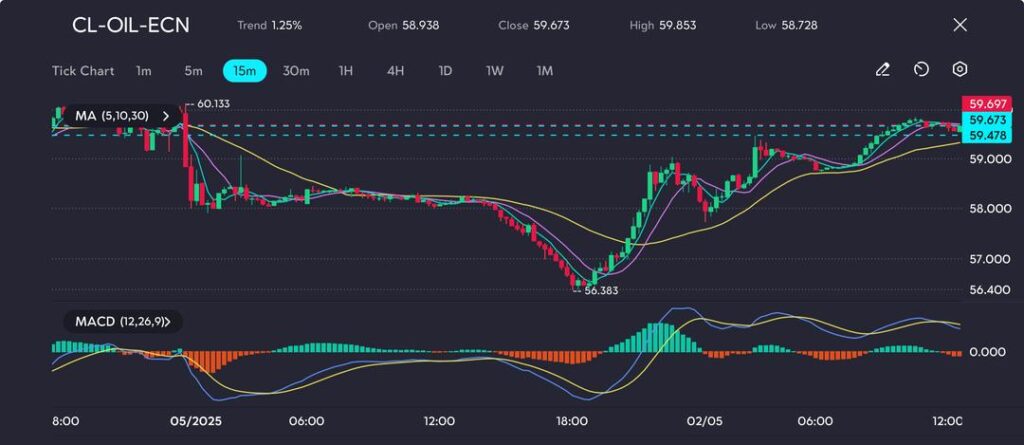1024x445 pixels.
Task: Select the active 15m timeframe
Action: (x=244, y=71)
